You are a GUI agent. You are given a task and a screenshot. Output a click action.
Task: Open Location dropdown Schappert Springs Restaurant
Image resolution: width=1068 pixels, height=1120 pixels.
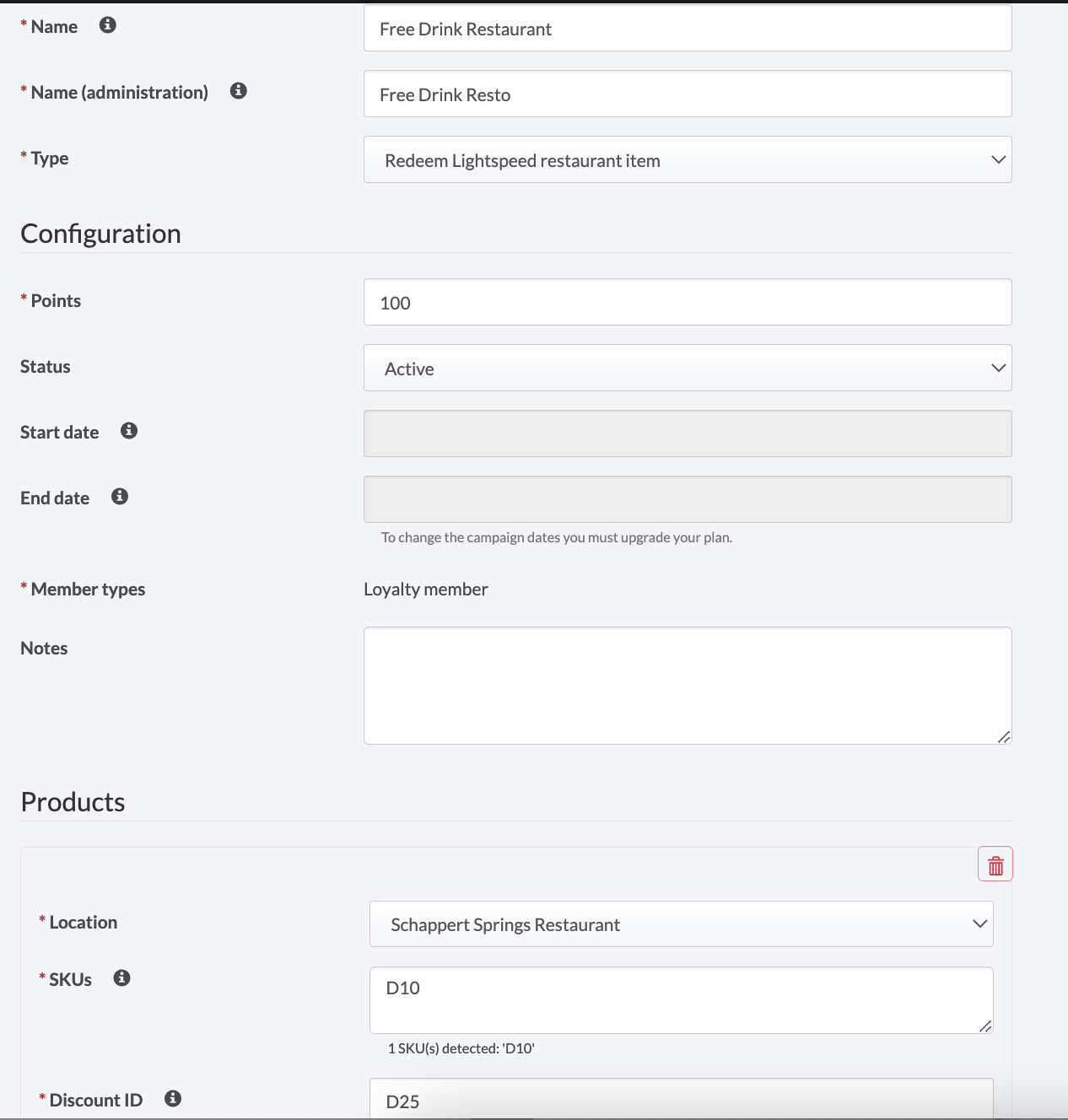pos(682,924)
